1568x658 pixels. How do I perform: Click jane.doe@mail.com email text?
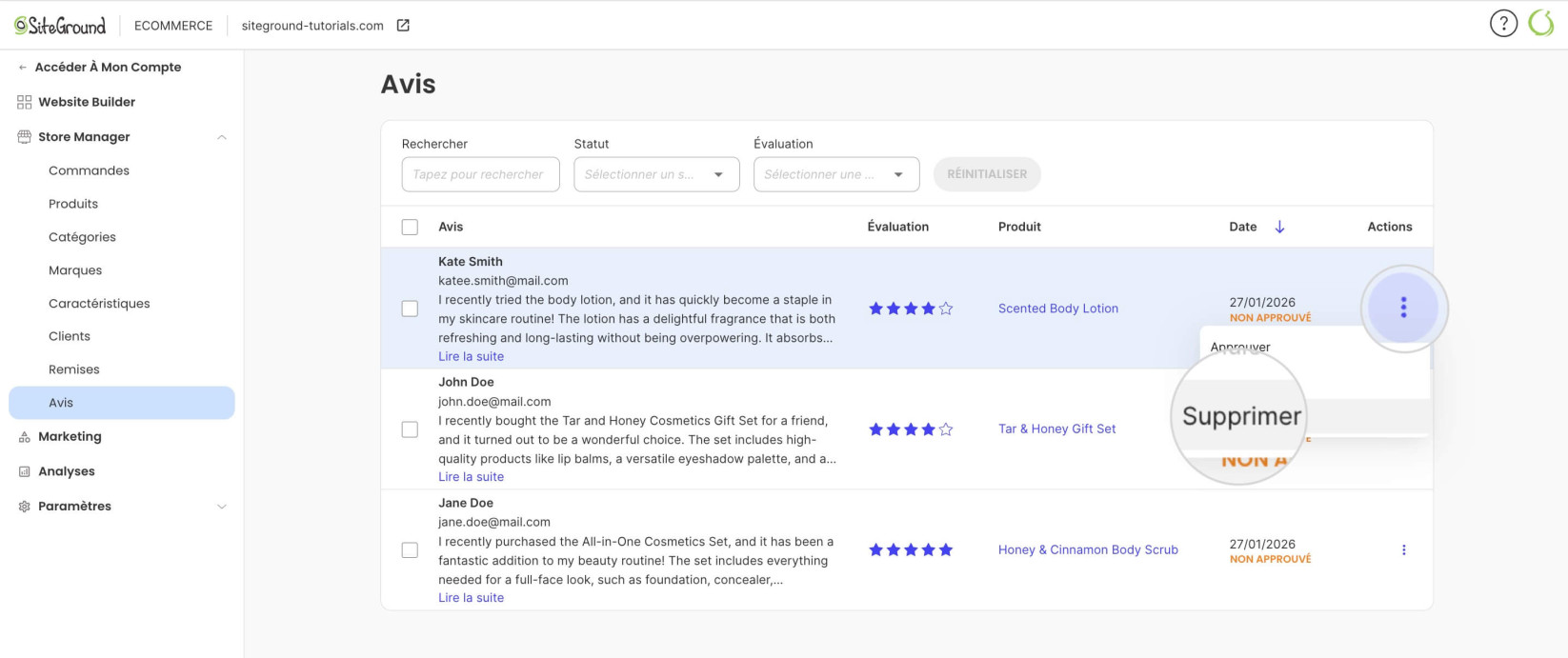pos(494,522)
